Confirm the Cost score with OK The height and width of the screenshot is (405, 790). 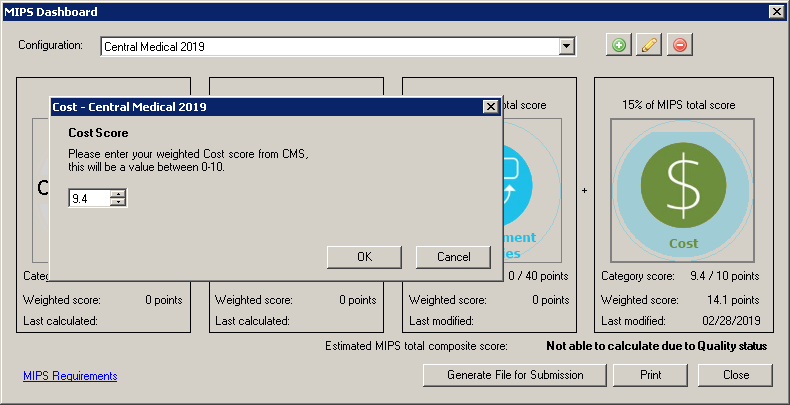pyautogui.click(x=364, y=257)
